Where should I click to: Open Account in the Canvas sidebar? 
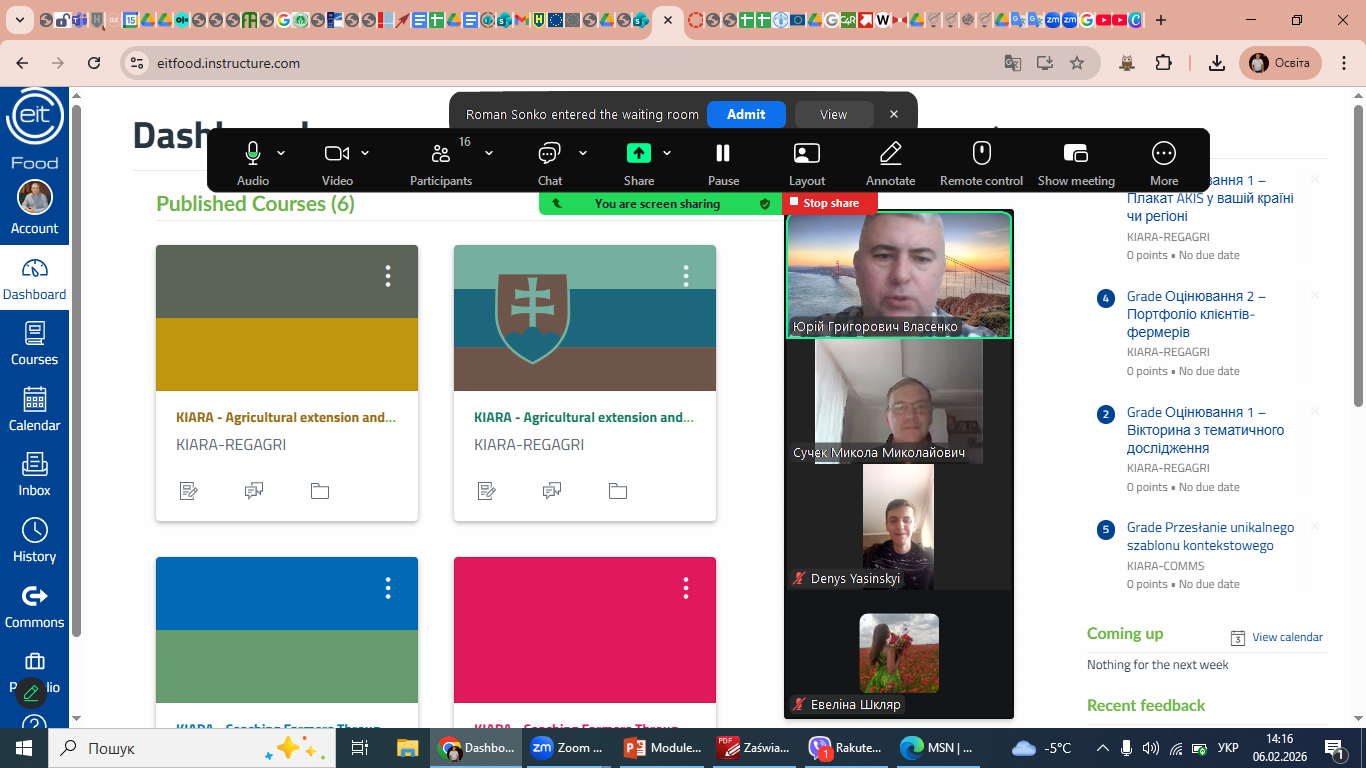click(35, 209)
